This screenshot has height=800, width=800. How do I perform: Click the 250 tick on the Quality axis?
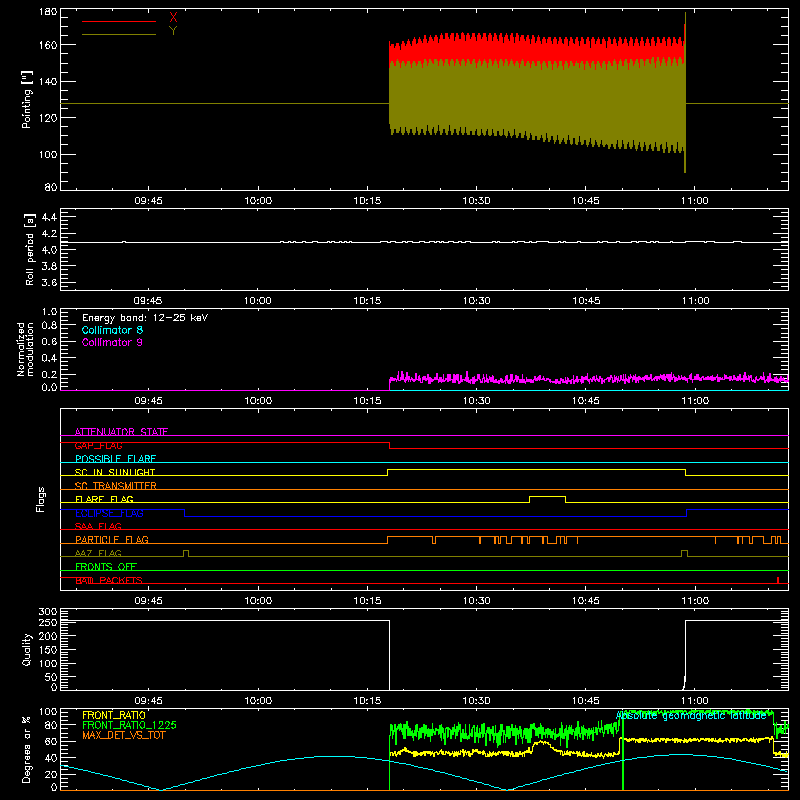[x=48, y=622]
